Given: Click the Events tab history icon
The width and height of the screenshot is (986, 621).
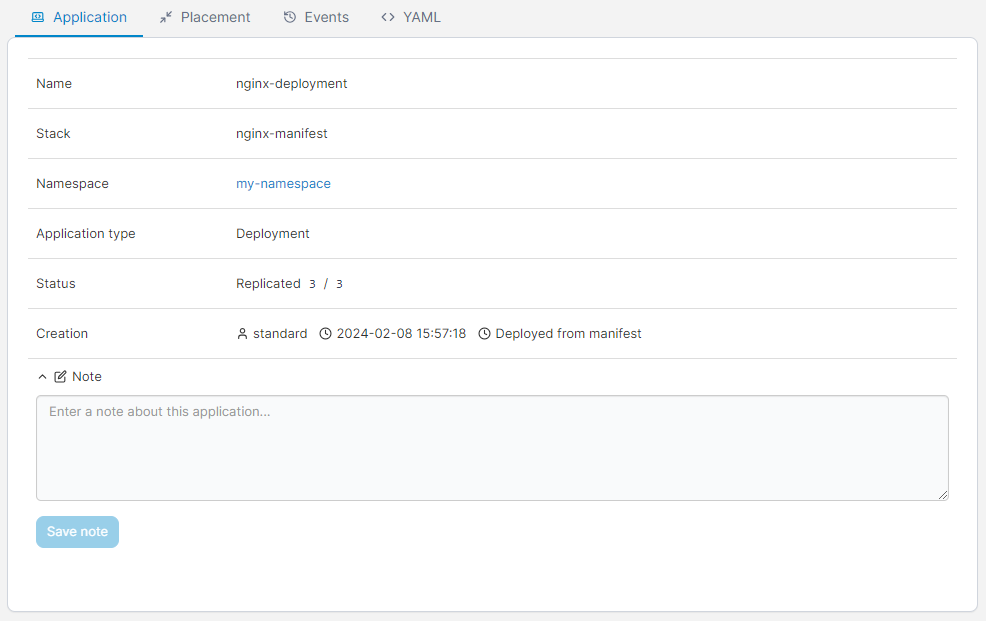Looking at the screenshot, I should (x=290, y=17).
